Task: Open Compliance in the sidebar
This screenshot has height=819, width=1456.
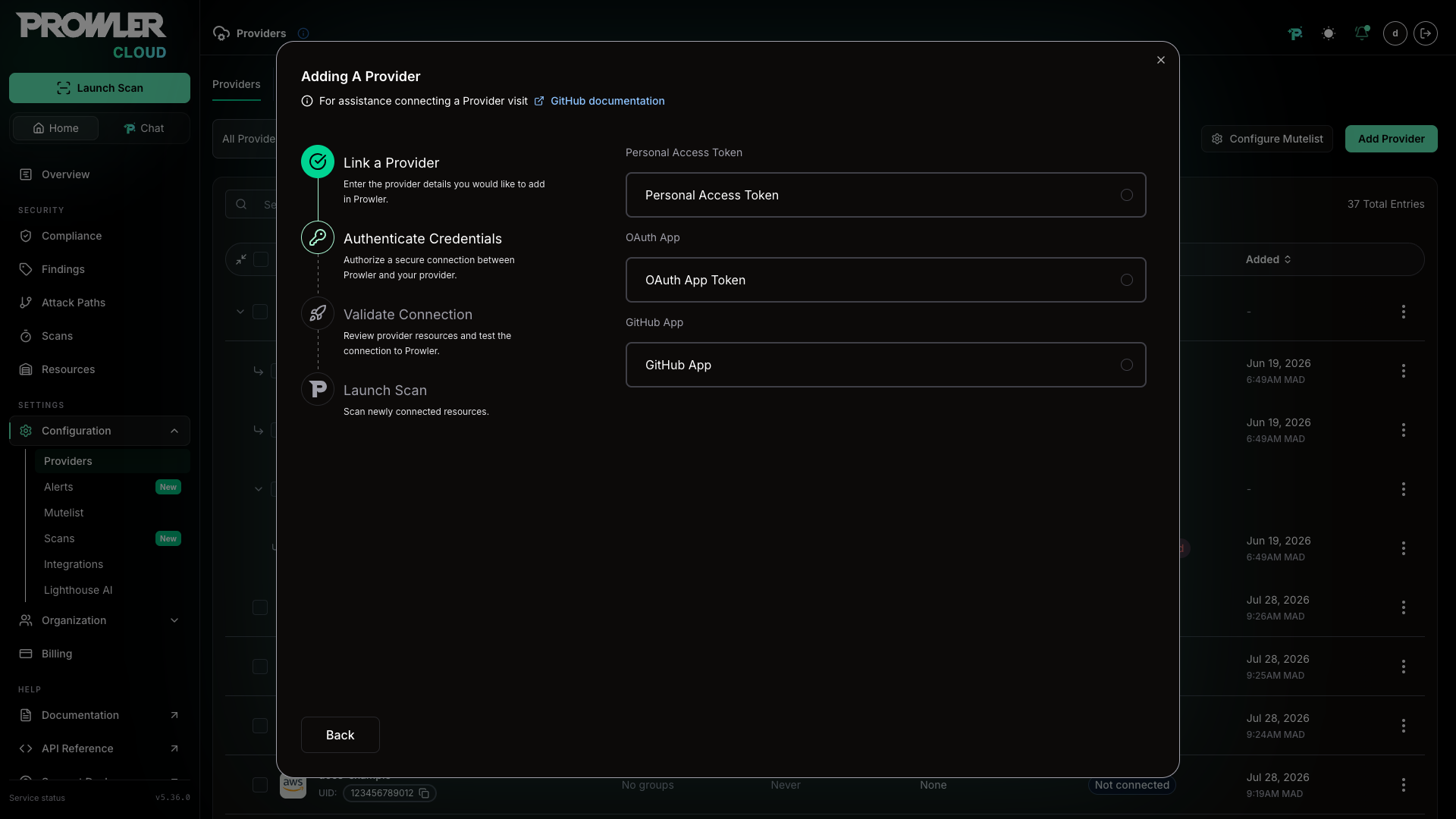Action: coord(71,236)
